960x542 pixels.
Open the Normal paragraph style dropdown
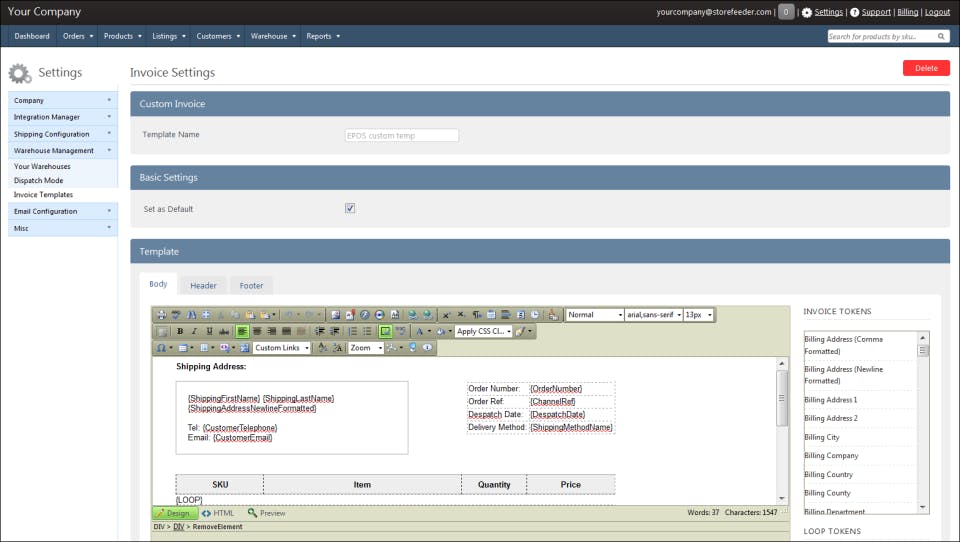[x=594, y=315]
